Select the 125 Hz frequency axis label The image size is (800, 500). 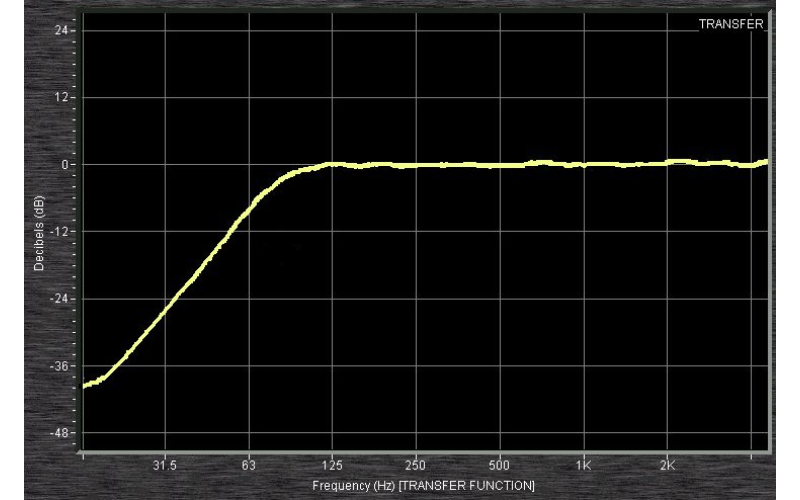point(333,466)
